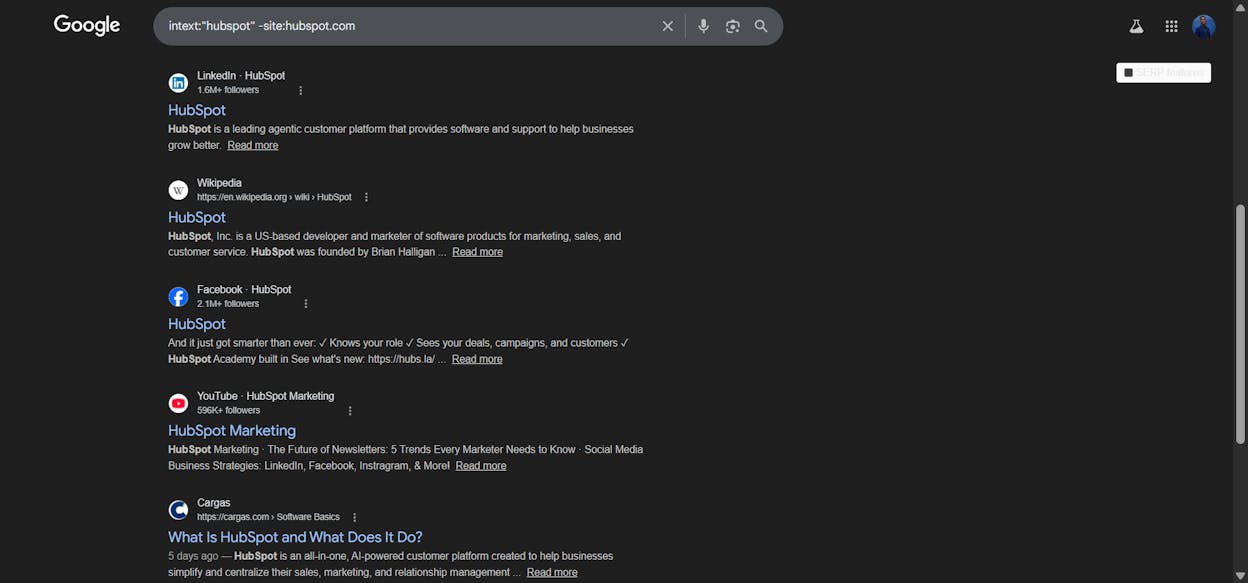
Task: Click the YouTube favicon
Action: [178, 403]
